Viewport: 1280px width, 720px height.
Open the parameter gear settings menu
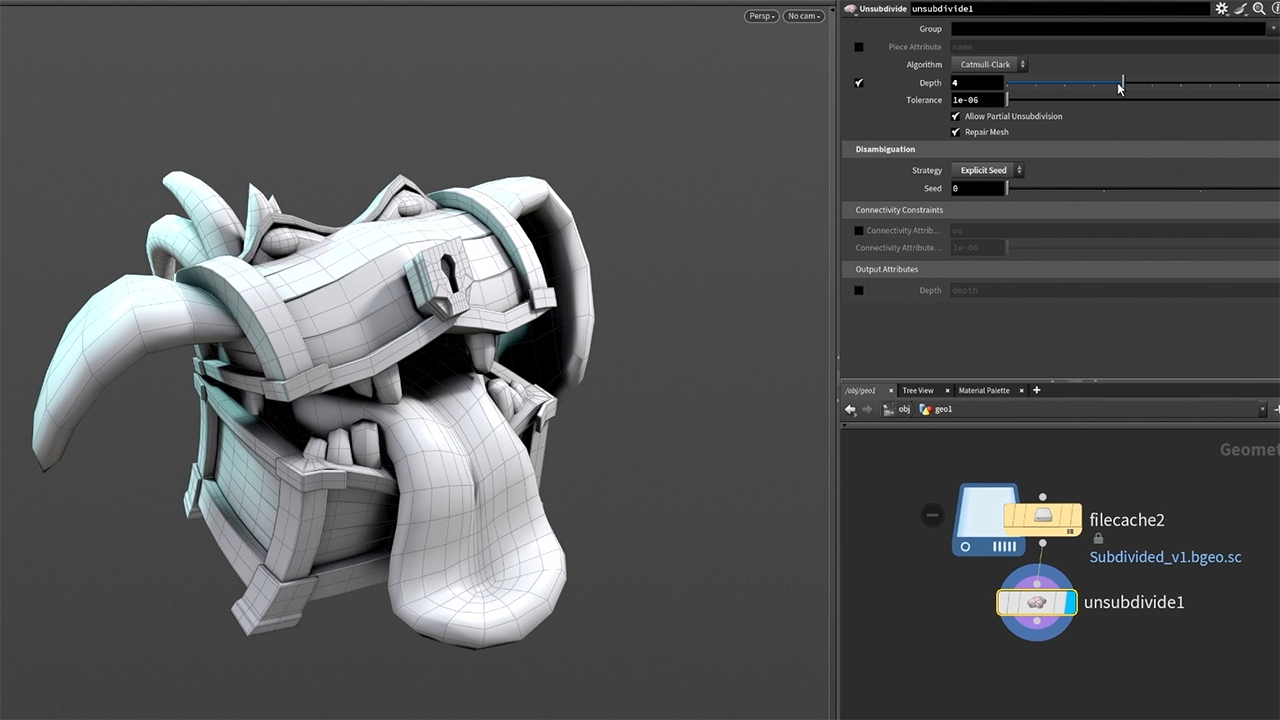(1222, 9)
